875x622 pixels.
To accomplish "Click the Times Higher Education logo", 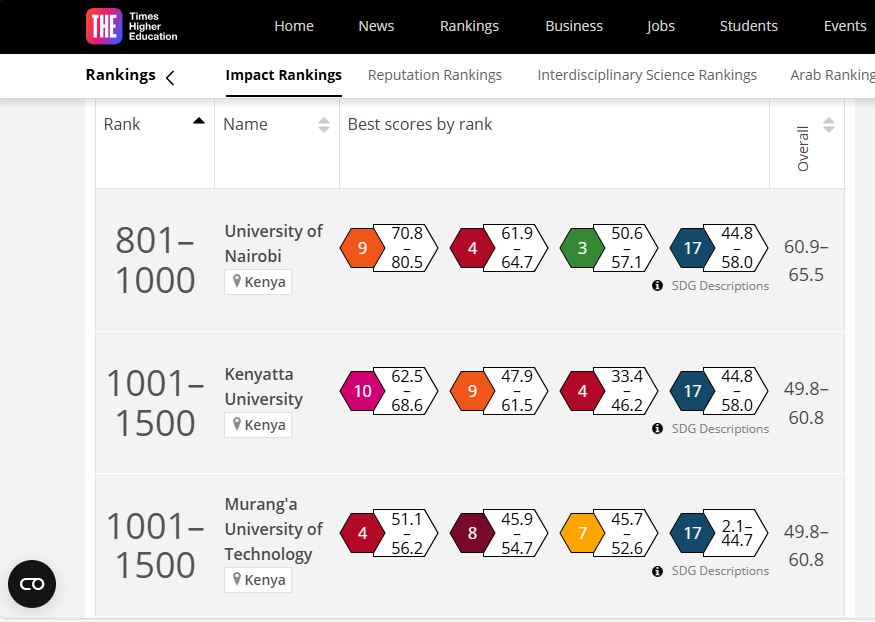I will (132, 26).
